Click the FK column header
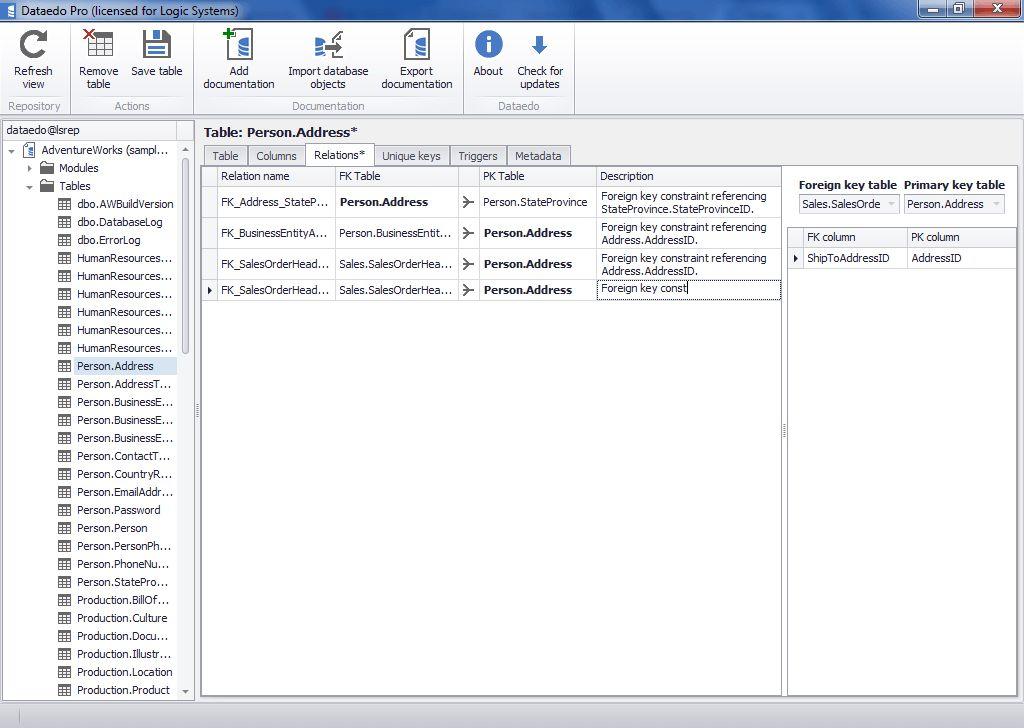1024x728 pixels. [854, 237]
